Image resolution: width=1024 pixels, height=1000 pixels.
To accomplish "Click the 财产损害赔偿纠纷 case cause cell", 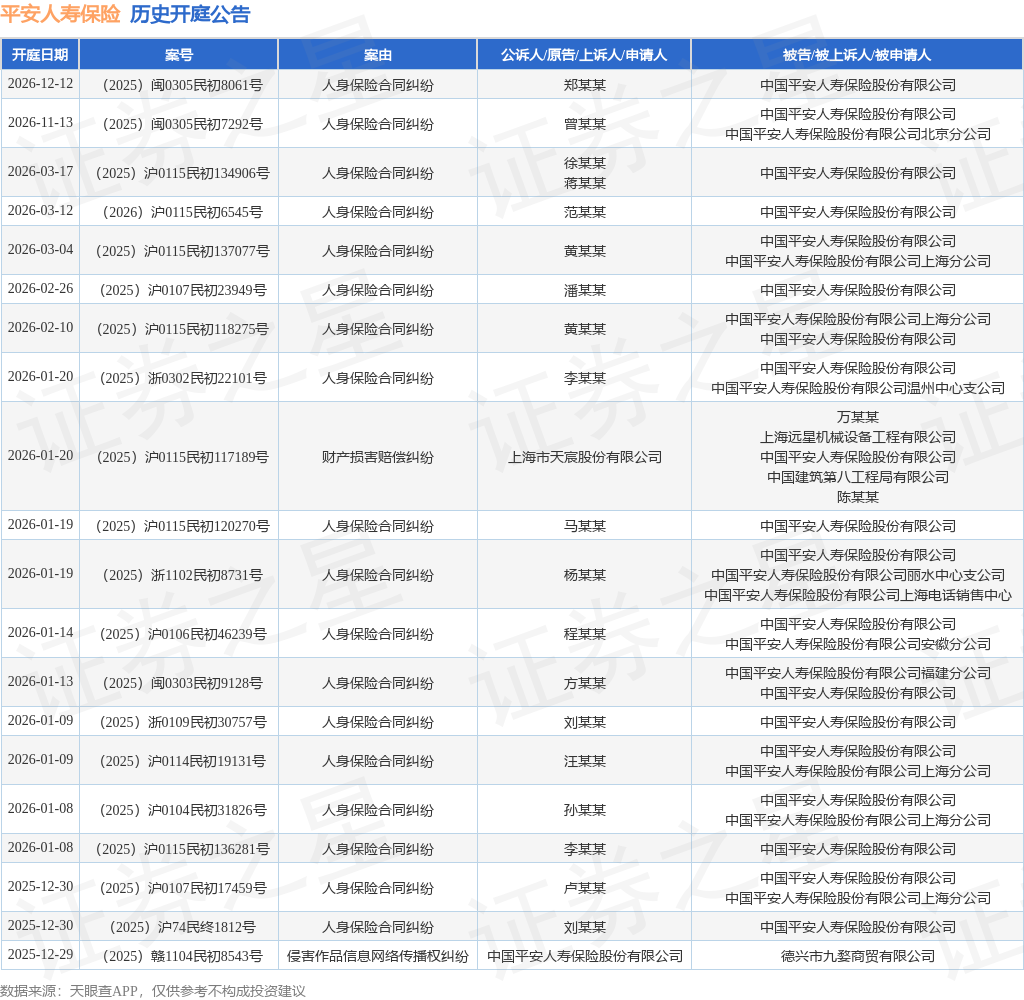I will pyautogui.click(x=377, y=457).
